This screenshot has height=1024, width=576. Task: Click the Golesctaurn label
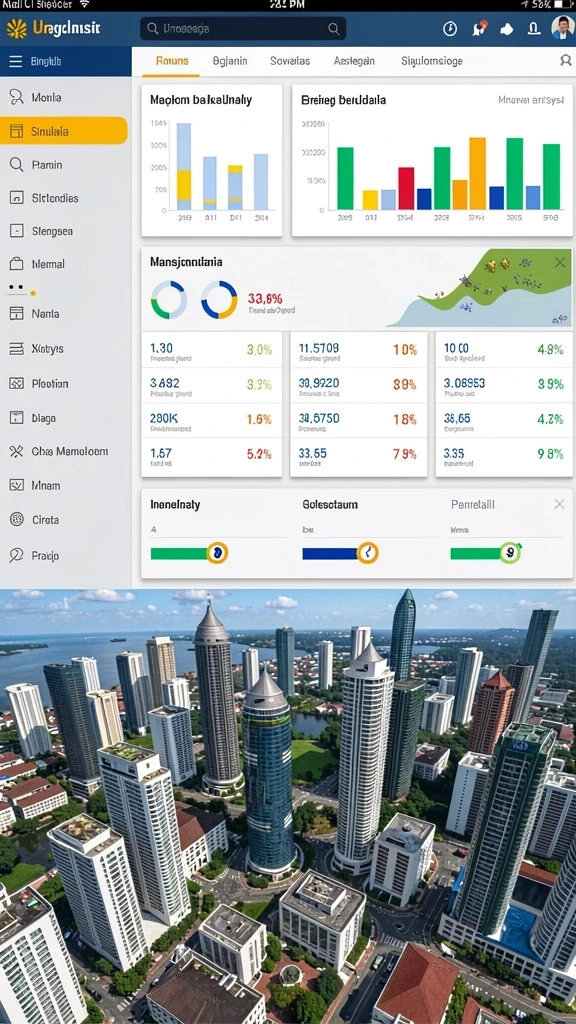click(x=330, y=505)
